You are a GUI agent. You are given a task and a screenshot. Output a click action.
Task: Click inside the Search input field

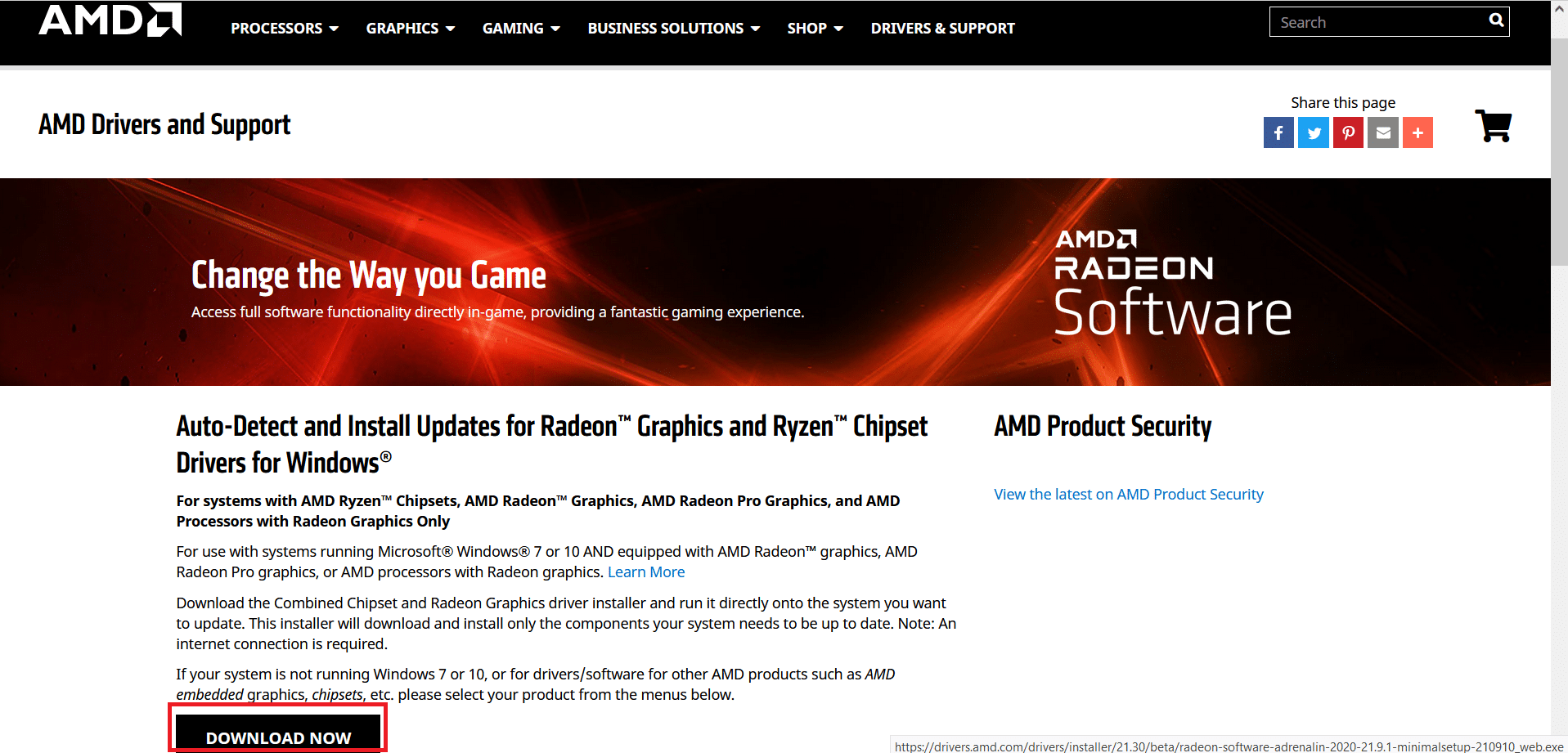1374,21
